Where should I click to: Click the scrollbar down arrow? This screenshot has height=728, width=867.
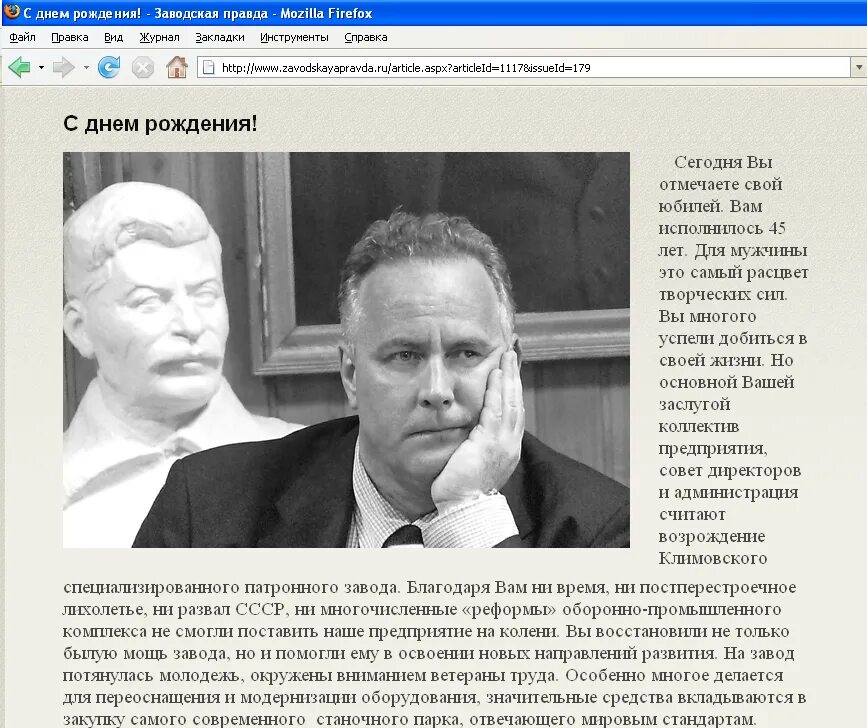[861, 721]
